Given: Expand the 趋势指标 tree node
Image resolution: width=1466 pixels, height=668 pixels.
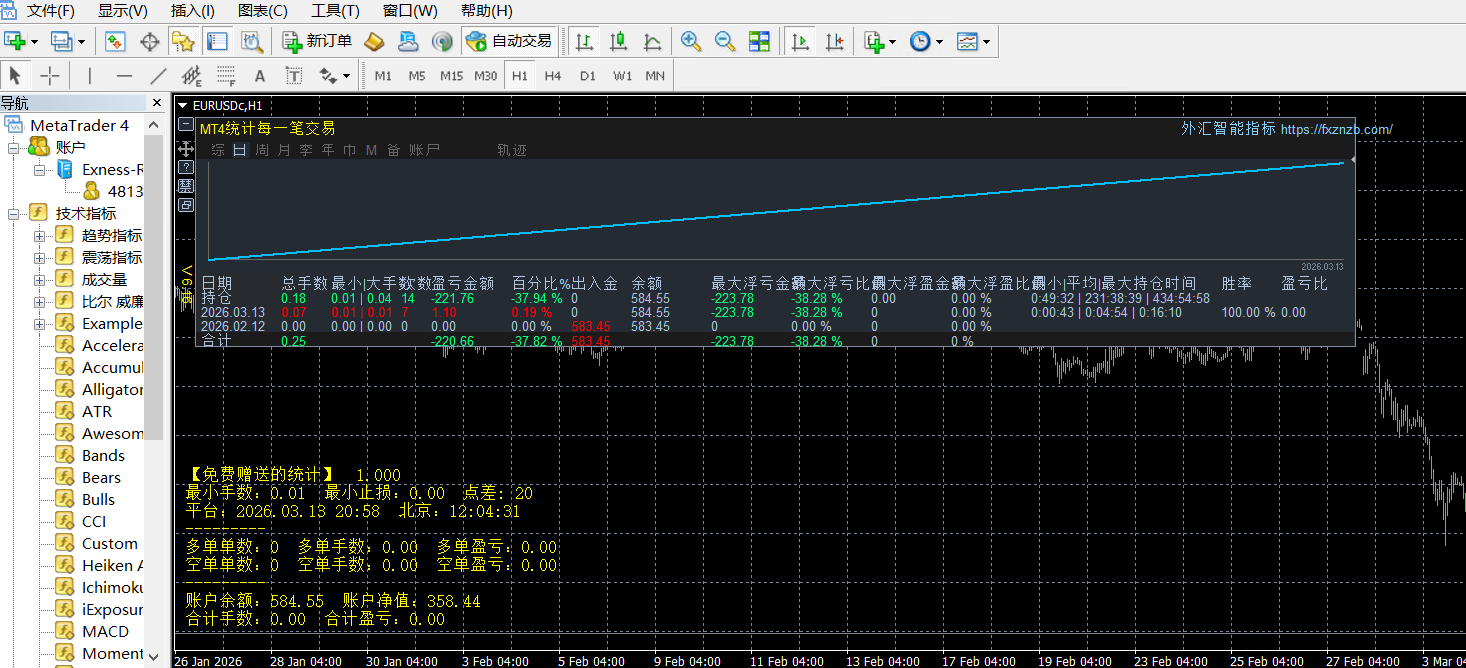Looking at the screenshot, I should coord(40,236).
